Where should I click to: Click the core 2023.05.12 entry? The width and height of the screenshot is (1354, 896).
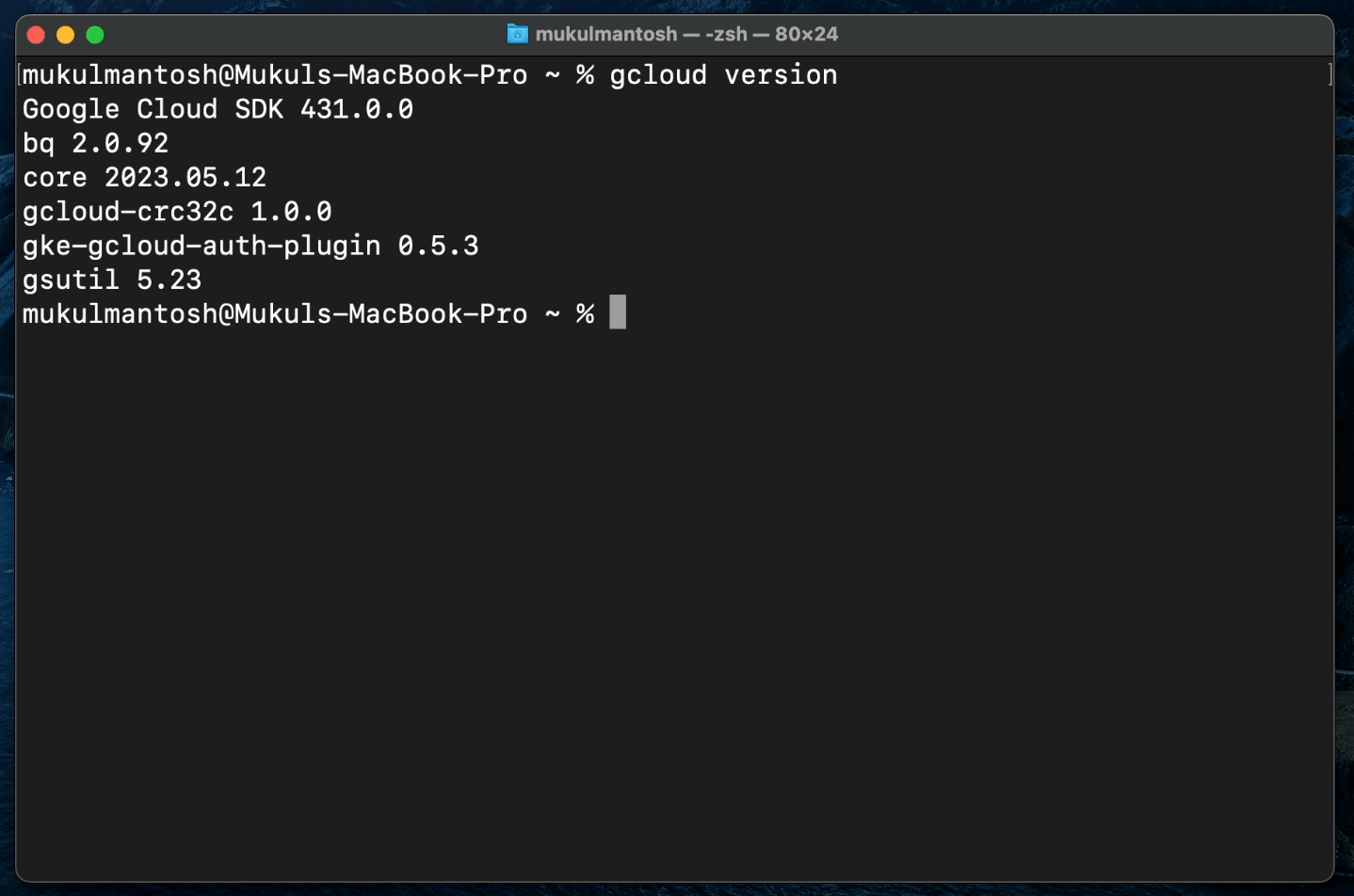[x=144, y=177]
